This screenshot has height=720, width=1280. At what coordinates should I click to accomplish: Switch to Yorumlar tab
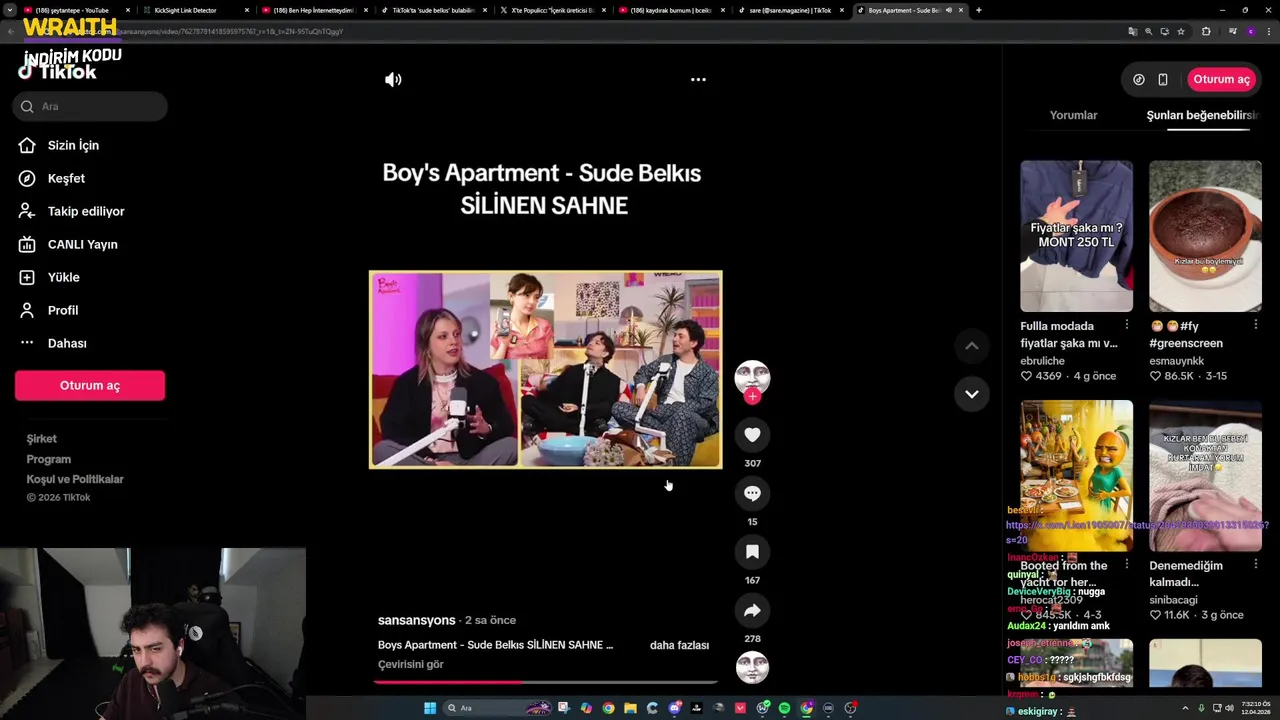click(x=1073, y=115)
